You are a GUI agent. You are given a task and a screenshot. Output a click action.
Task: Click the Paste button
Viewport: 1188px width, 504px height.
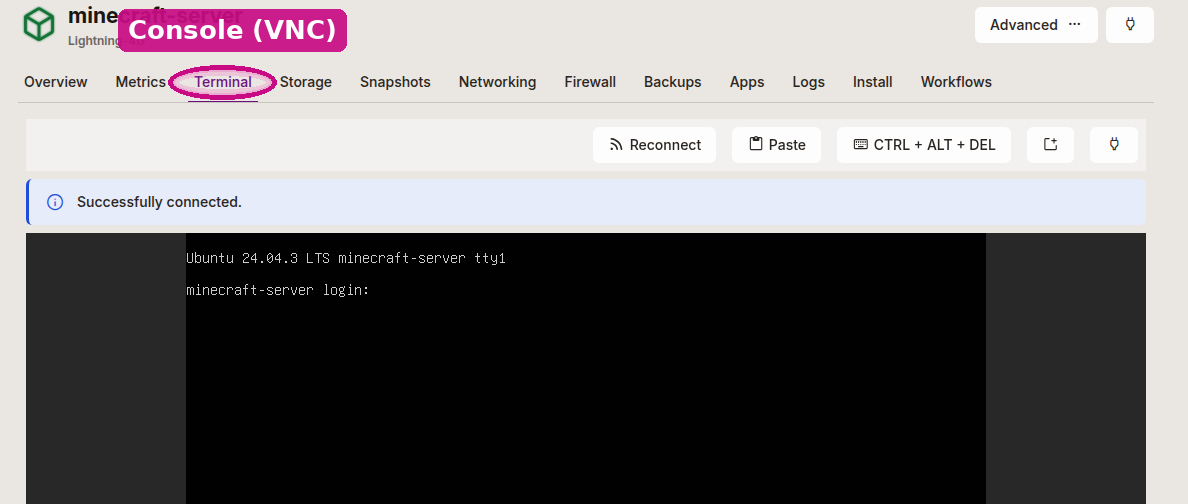coord(777,145)
